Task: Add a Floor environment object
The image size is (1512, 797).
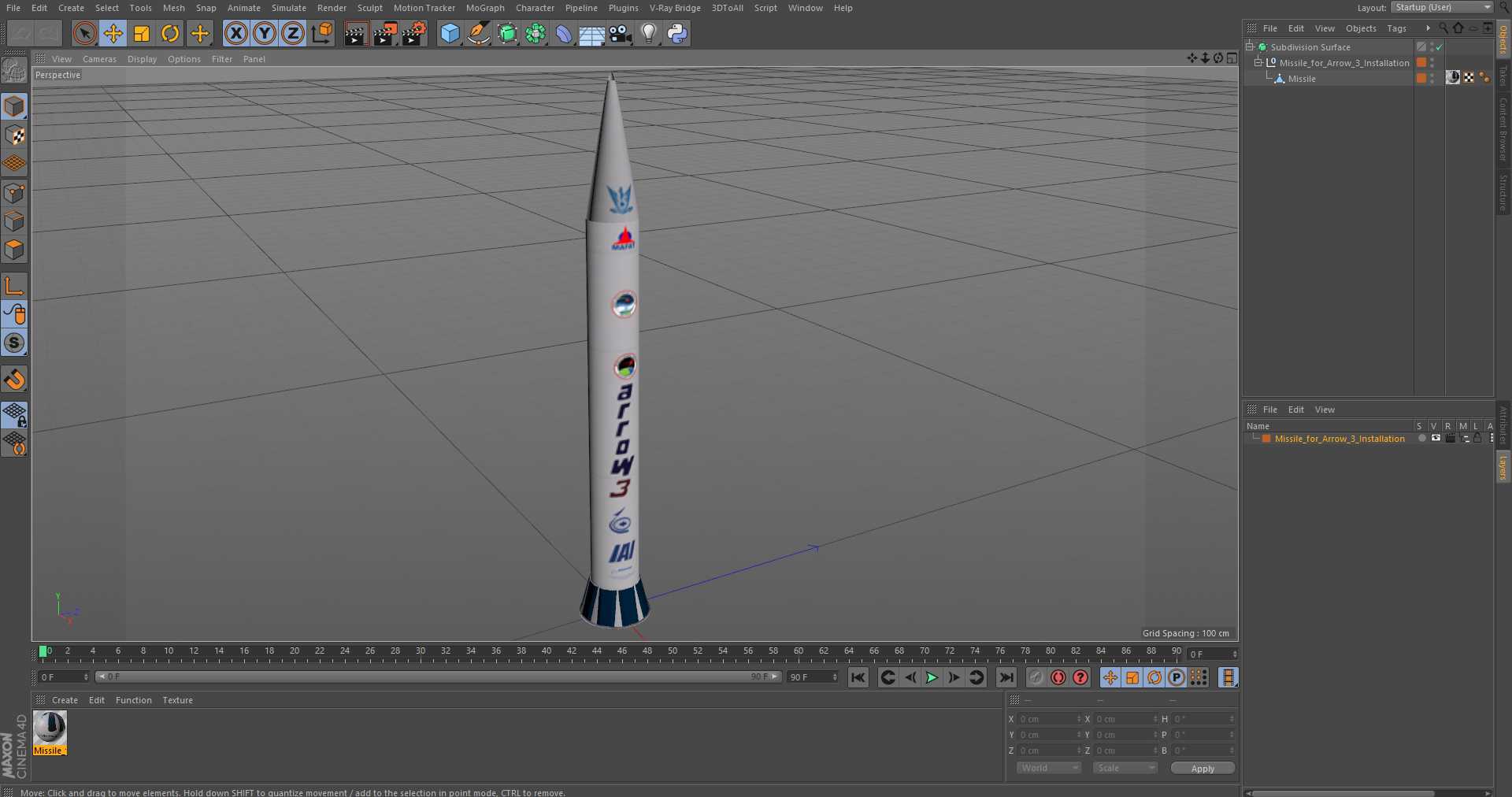Action: [591, 34]
